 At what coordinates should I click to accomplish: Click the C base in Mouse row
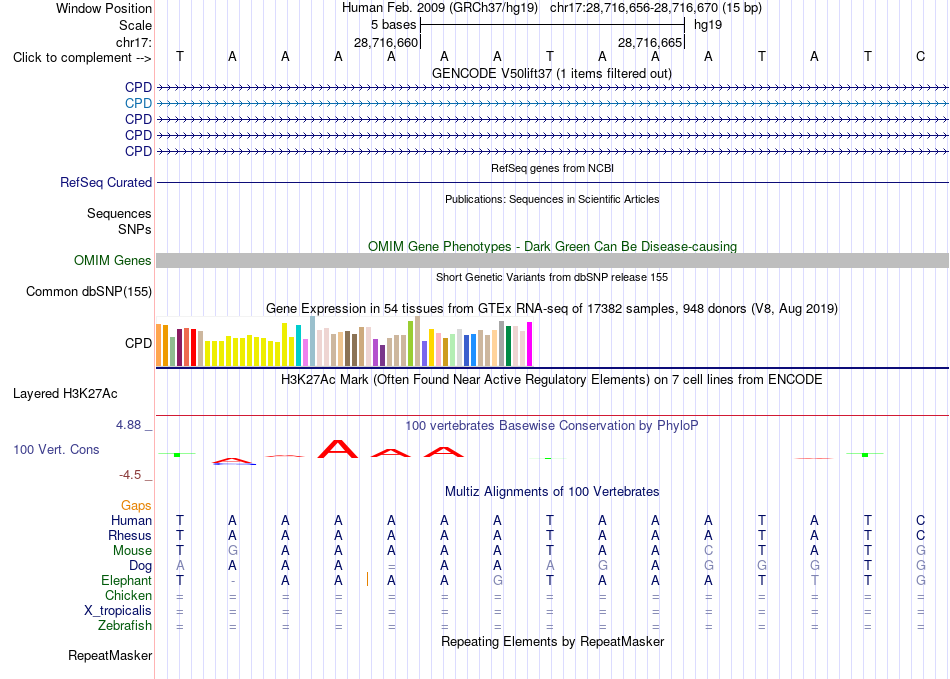(708, 551)
